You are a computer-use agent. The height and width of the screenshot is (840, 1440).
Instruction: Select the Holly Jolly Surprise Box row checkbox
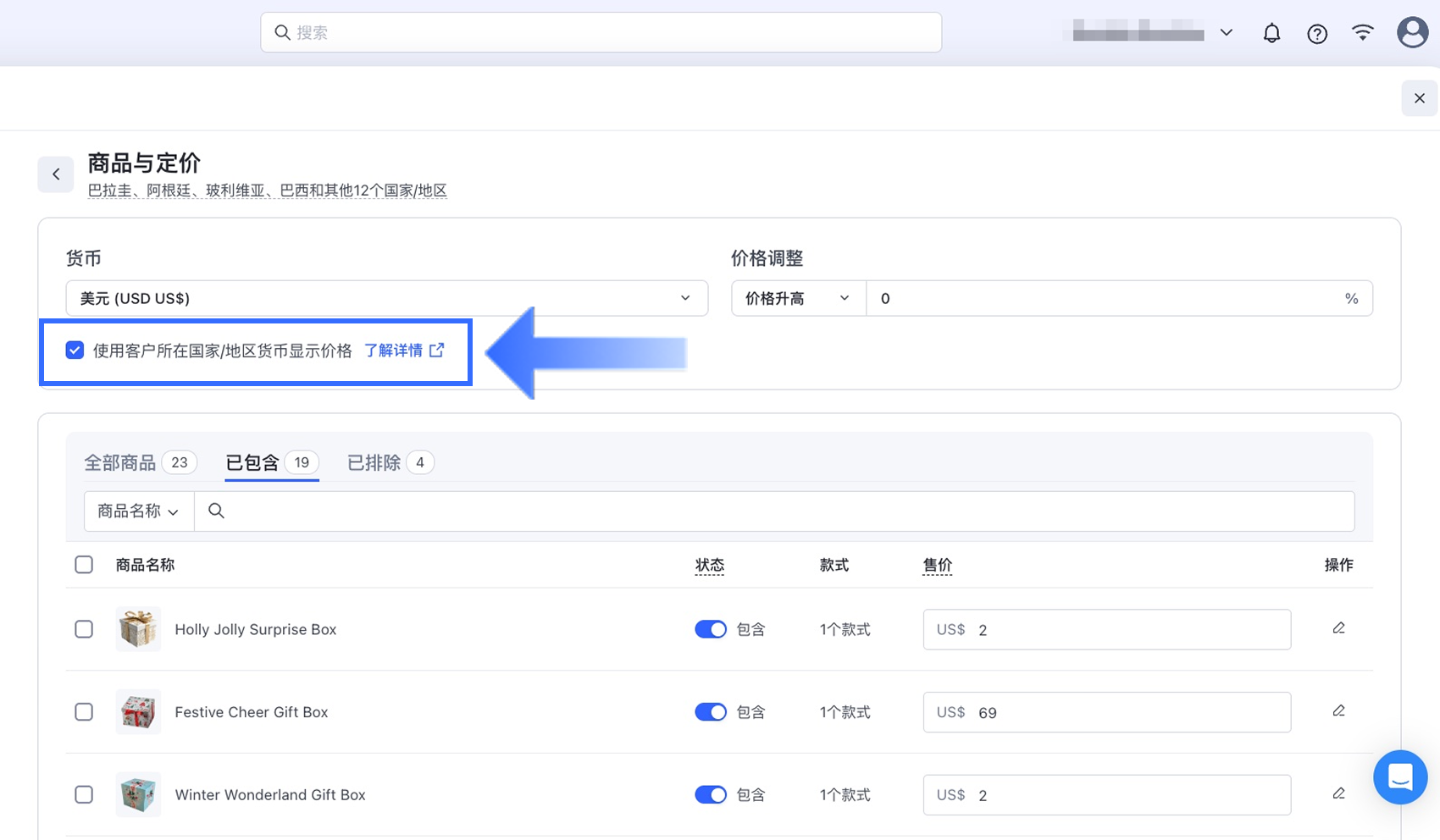click(x=84, y=629)
